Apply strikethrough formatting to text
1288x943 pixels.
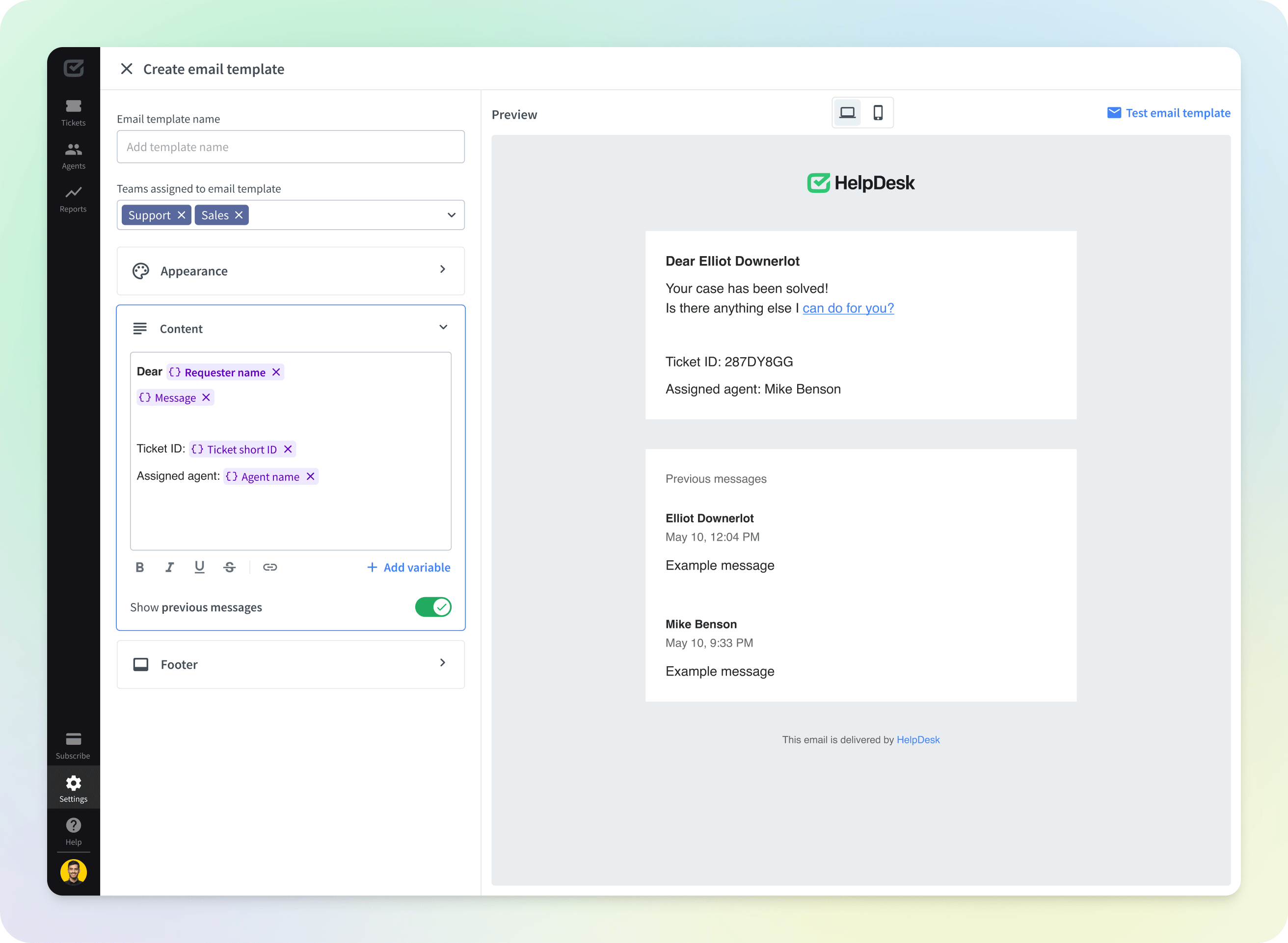coord(230,567)
